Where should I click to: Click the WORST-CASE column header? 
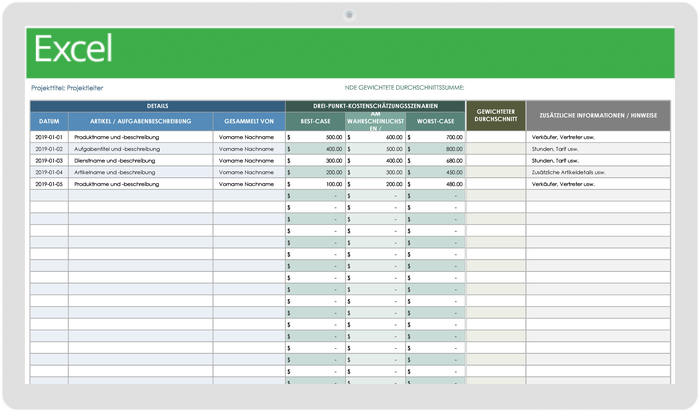(x=435, y=121)
